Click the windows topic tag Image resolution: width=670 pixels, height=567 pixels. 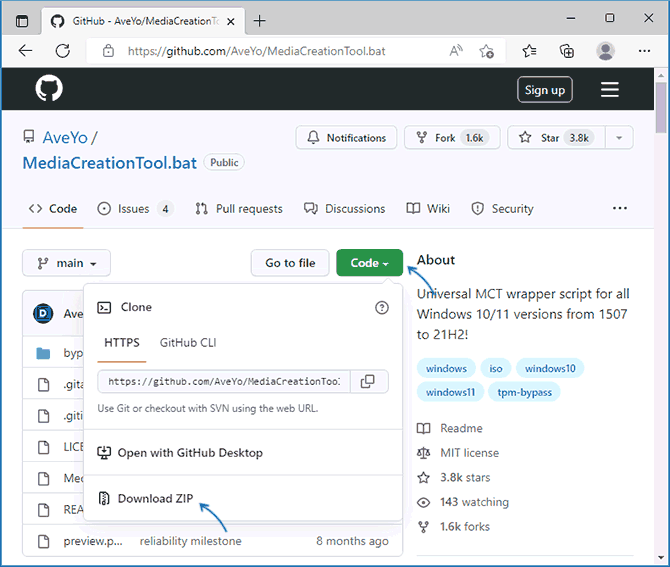pyautogui.click(x=446, y=368)
